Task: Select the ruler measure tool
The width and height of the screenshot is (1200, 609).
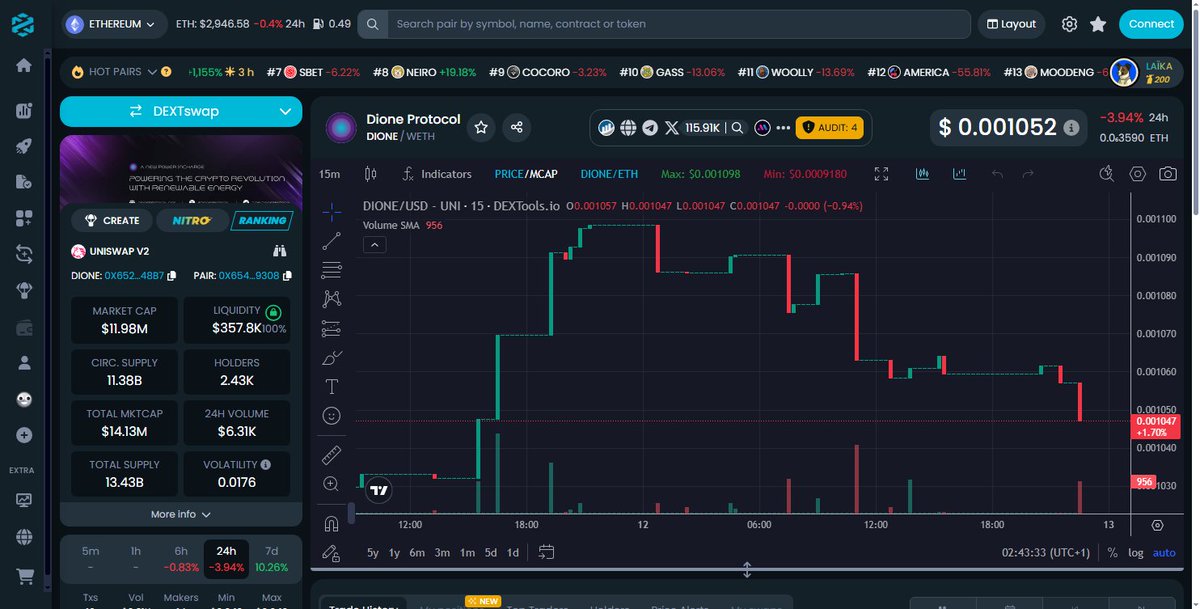Action: (x=332, y=455)
